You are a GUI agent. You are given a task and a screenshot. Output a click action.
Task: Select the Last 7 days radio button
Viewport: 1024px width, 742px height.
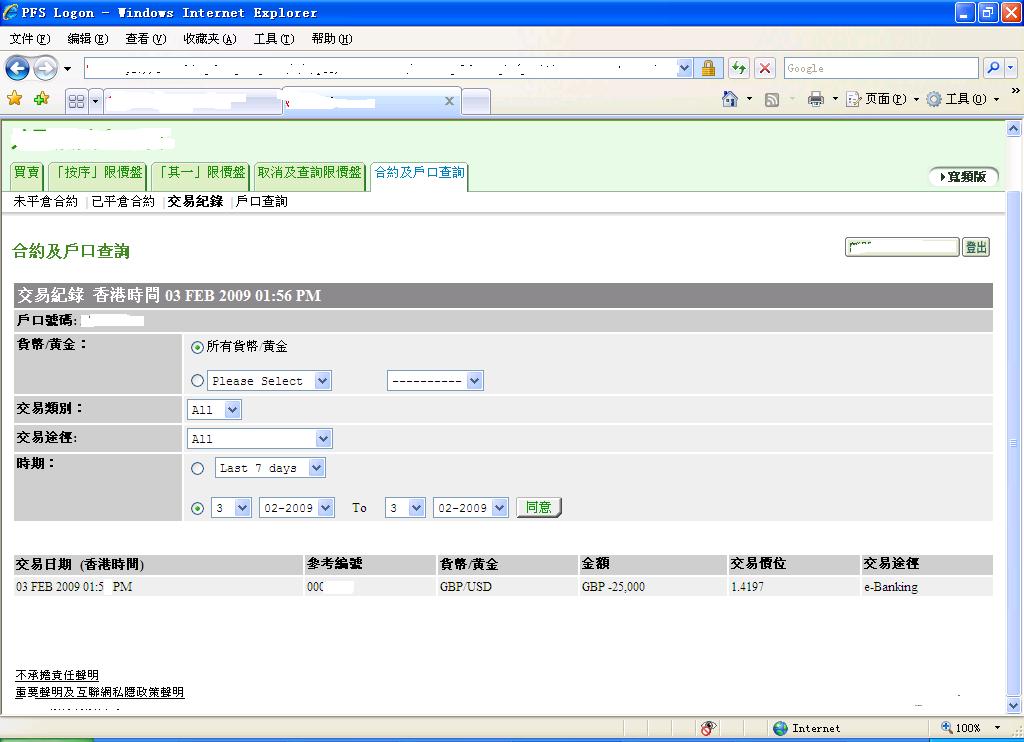(x=197, y=468)
